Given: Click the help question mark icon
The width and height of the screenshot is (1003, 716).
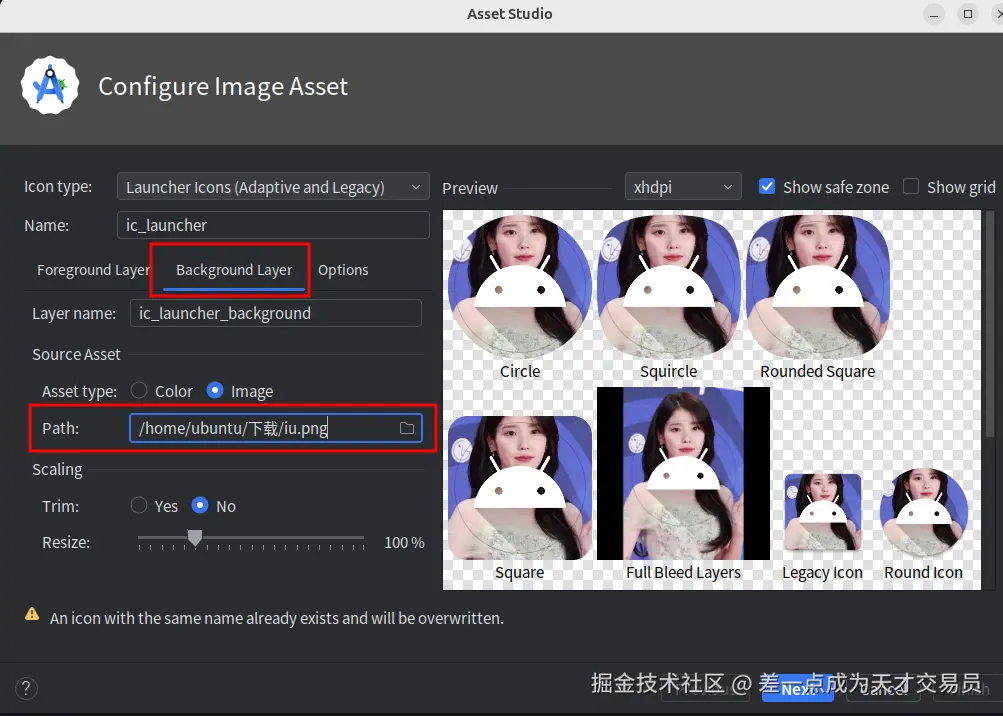Looking at the screenshot, I should point(26,688).
